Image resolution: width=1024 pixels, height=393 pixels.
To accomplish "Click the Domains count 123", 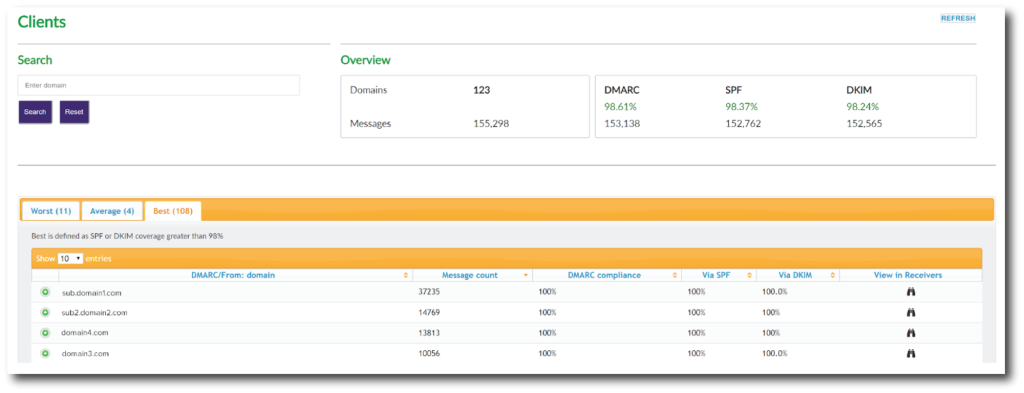I will (x=482, y=90).
